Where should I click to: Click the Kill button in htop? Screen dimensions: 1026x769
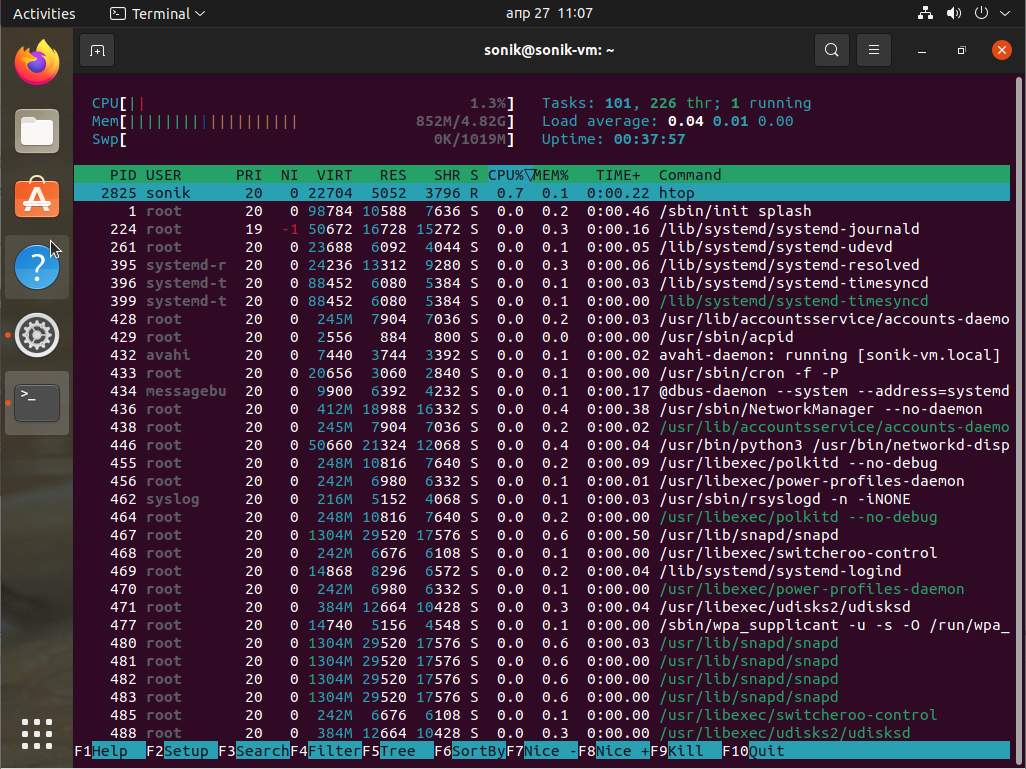tap(692, 751)
